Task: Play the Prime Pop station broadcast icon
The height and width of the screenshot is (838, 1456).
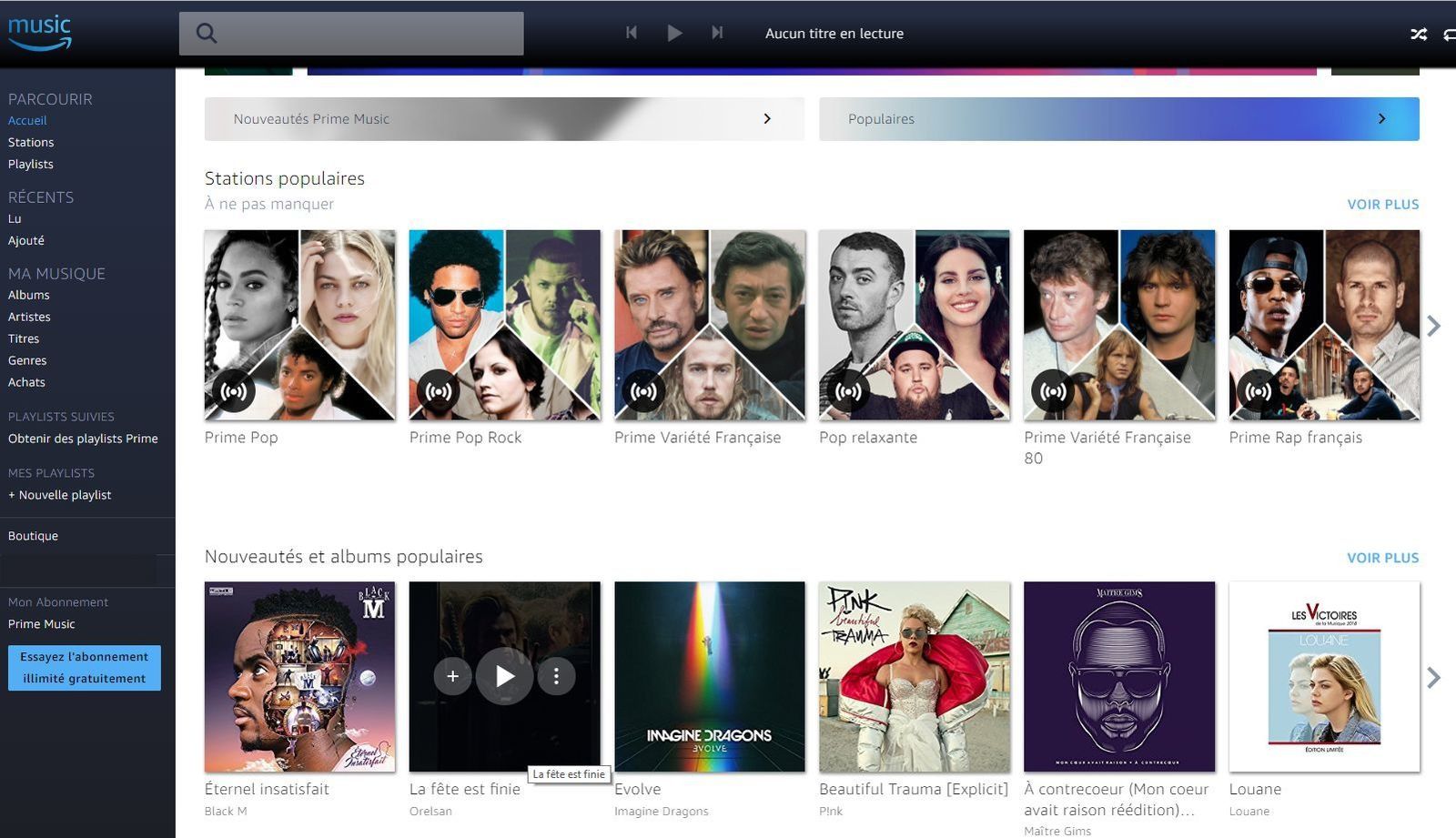Action: coord(233,391)
